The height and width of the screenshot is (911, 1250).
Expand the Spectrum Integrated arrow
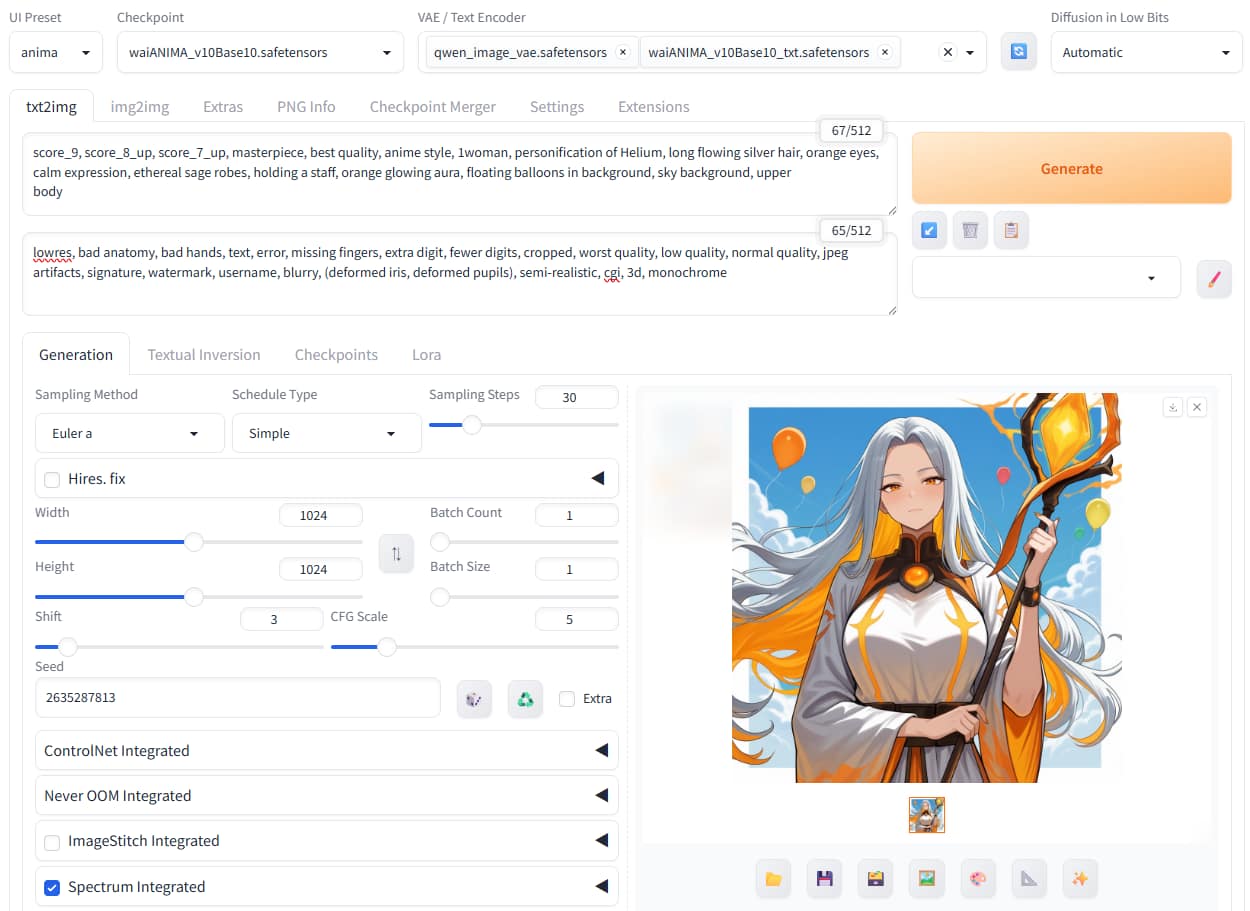(x=602, y=886)
